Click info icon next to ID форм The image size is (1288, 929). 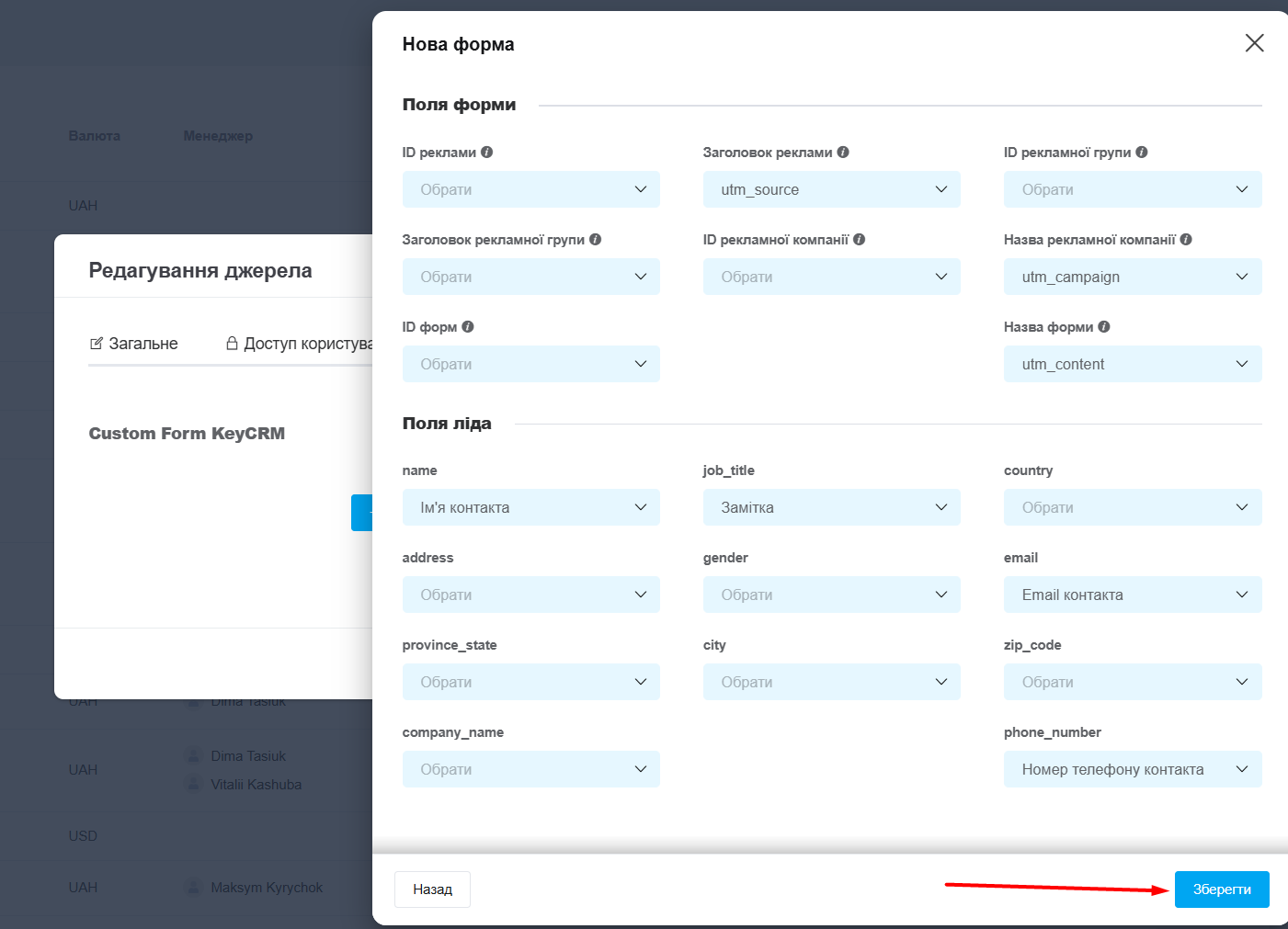[468, 327]
